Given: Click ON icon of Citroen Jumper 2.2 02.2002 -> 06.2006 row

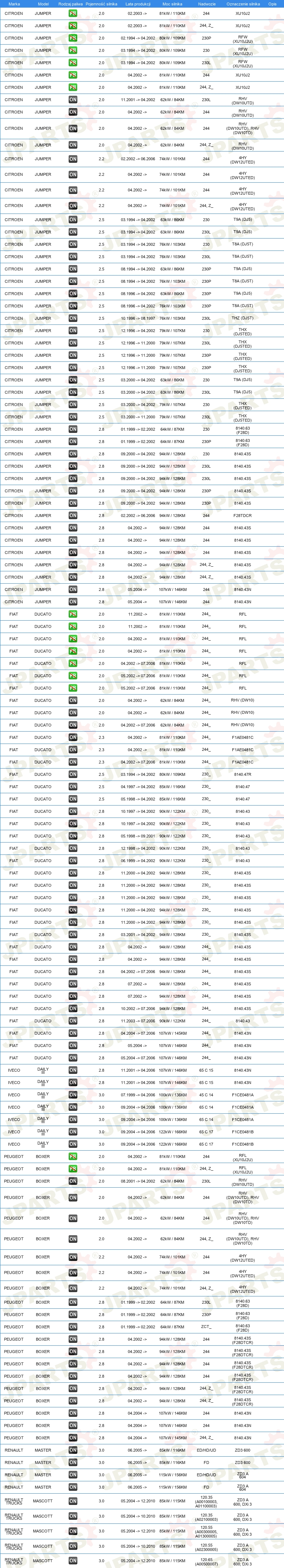Looking at the screenshot, I should click(73, 159).
